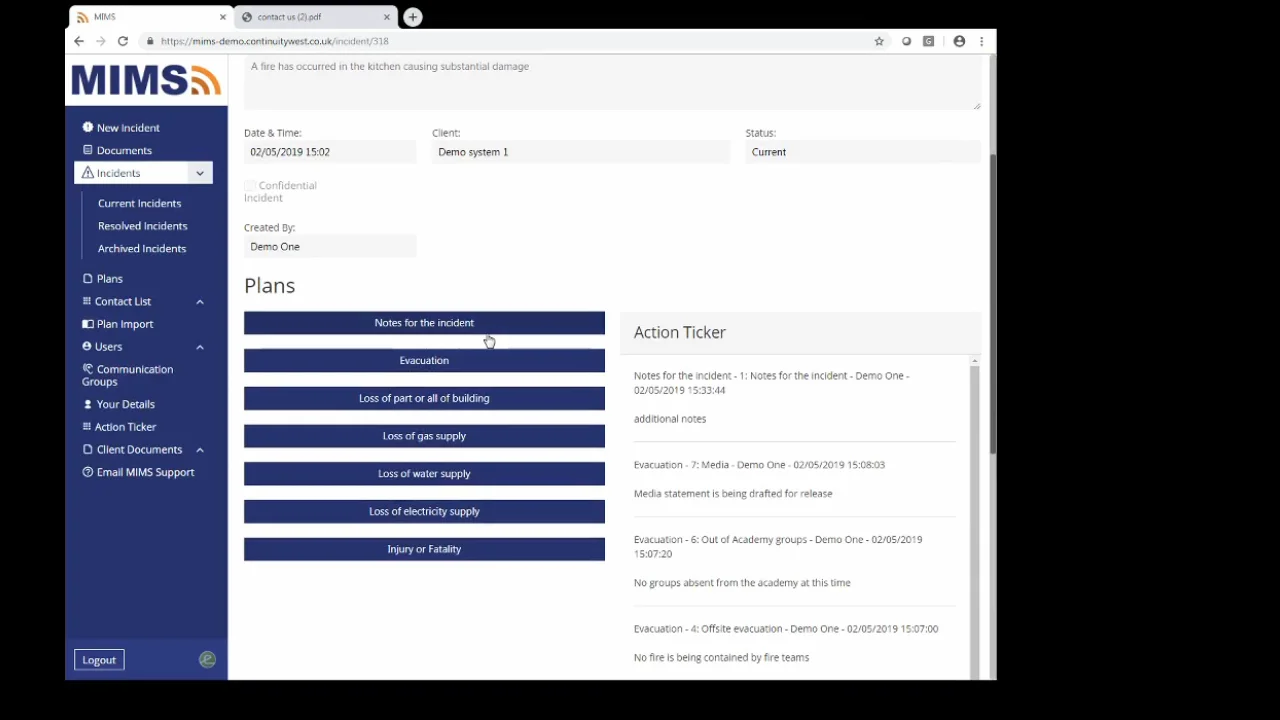This screenshot has height=720, width=1280.
Task: Click the New Incident sidebar icon
Action: click(x=87, y=127)
